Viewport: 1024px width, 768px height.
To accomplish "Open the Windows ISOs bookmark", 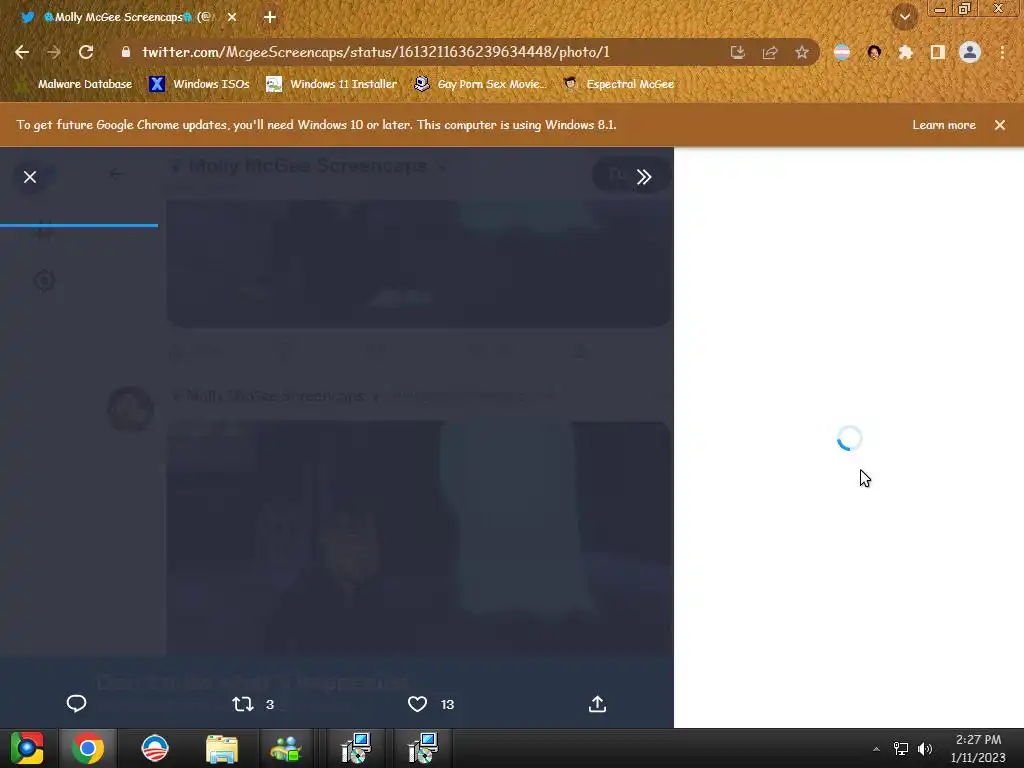I will point(200,84).
